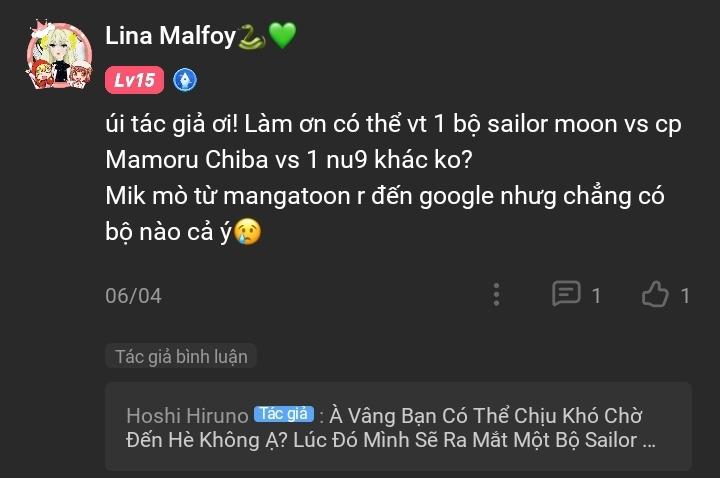Click the Lina Malfoy username
The height and width of the screenshot is (478, 720).
point(170,35)
